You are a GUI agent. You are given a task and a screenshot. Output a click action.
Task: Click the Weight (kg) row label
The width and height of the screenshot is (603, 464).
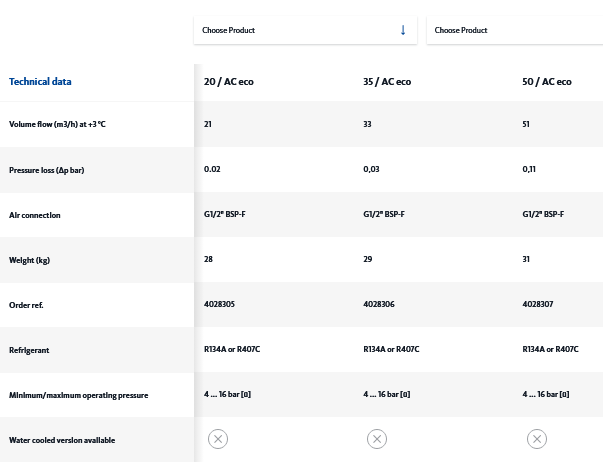(29, 260)
